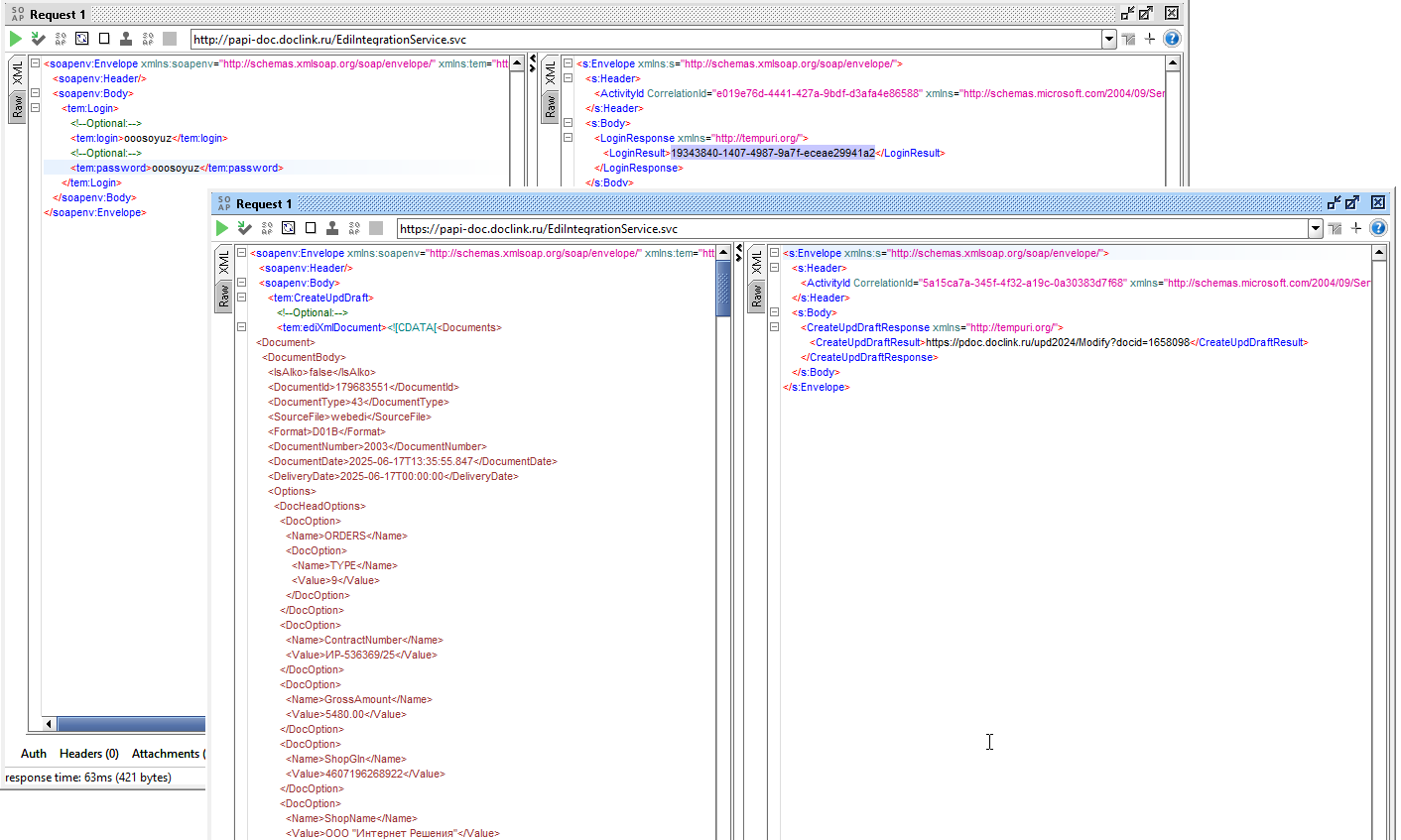
Task: Create empty request in back Login window
Action: pyautogui.click(x=104, y=39)
